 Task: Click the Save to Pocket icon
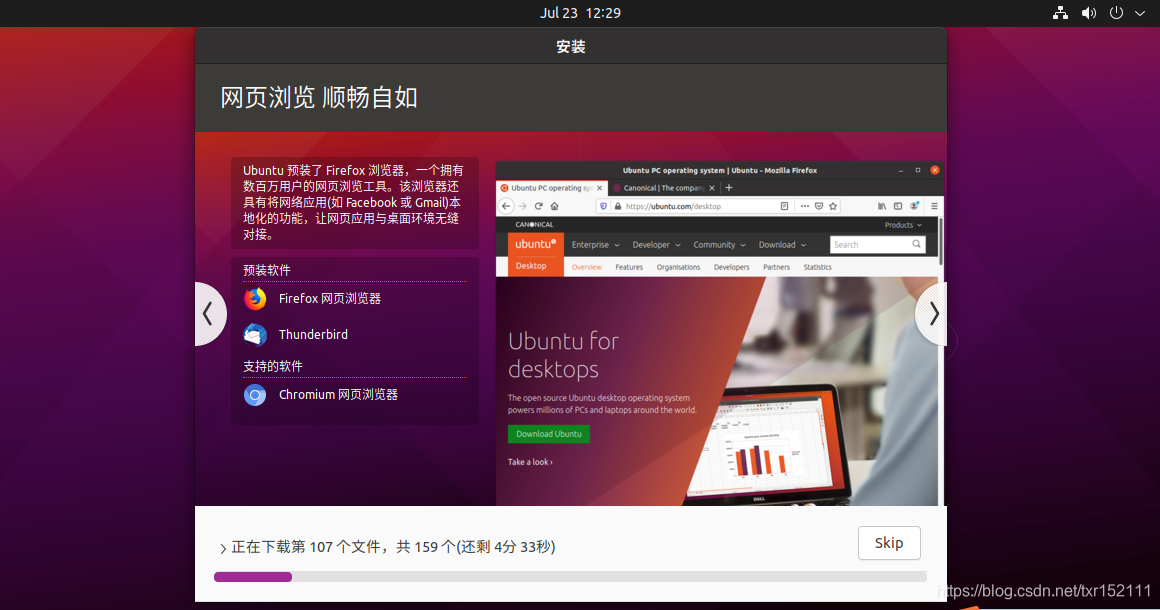click(819, 206)
